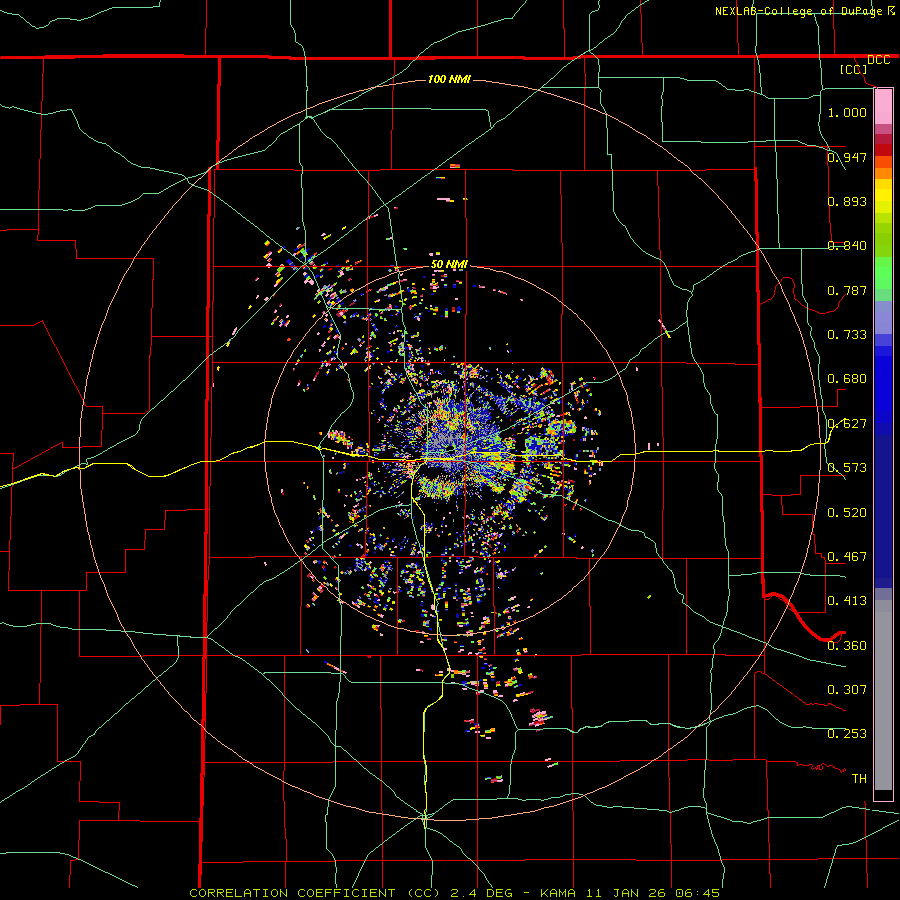Click the CORRELATION COEFFICIENT (CC) caption text

(315, 893)
